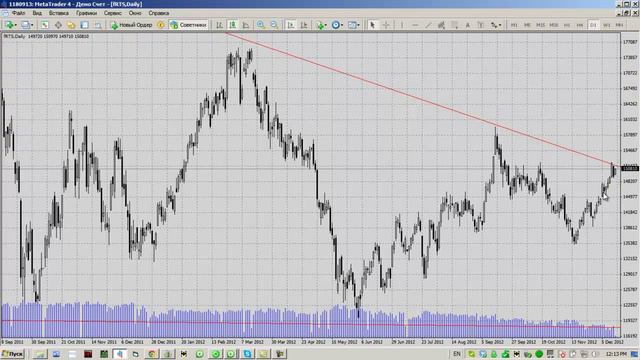
Task: Open the MetaEditor yellow diamond icon
Action: click(x=161, y=25)
